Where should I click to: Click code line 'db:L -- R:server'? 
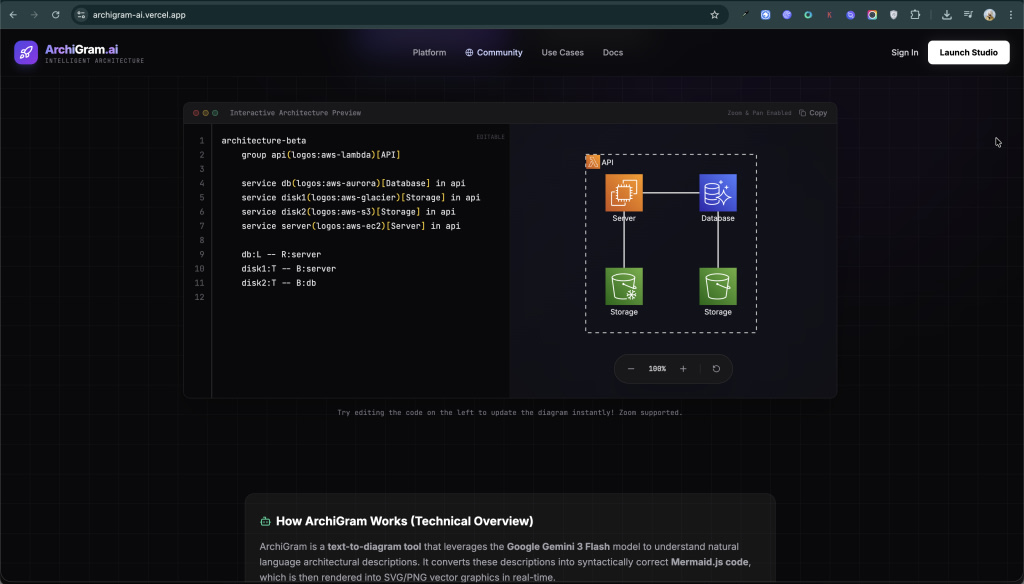tap(281, 255)
